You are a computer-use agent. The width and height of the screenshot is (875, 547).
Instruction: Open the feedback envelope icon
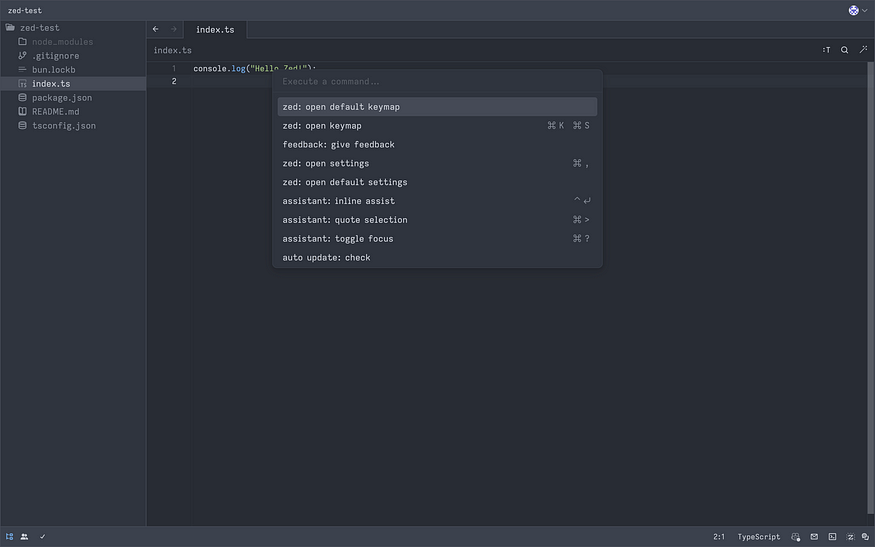point(814,536)
